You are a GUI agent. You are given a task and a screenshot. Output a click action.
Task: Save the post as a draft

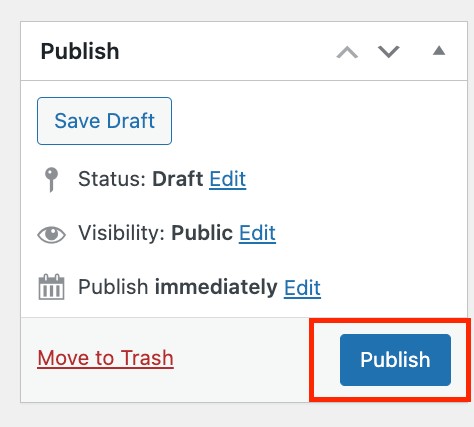104,121
